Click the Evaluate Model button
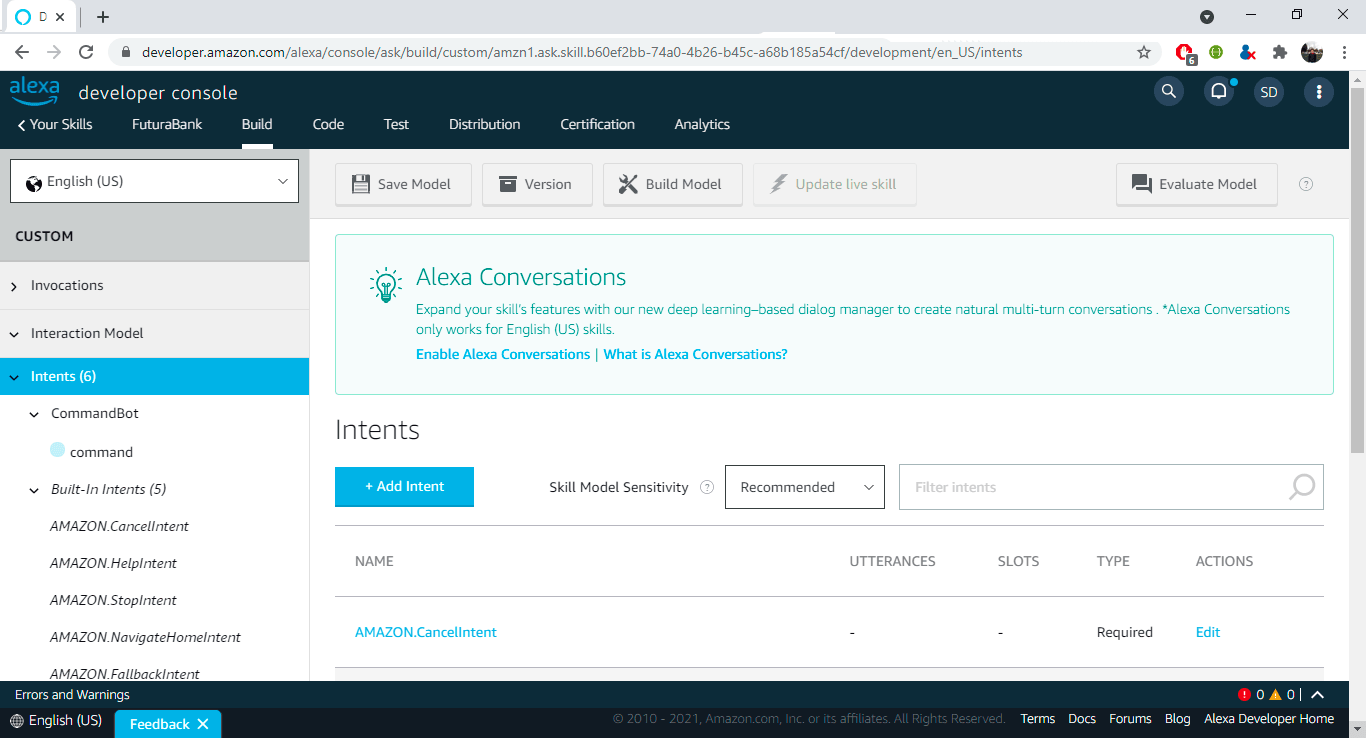Viewport: 1366px width, 738px height. tap(1196, 184)
